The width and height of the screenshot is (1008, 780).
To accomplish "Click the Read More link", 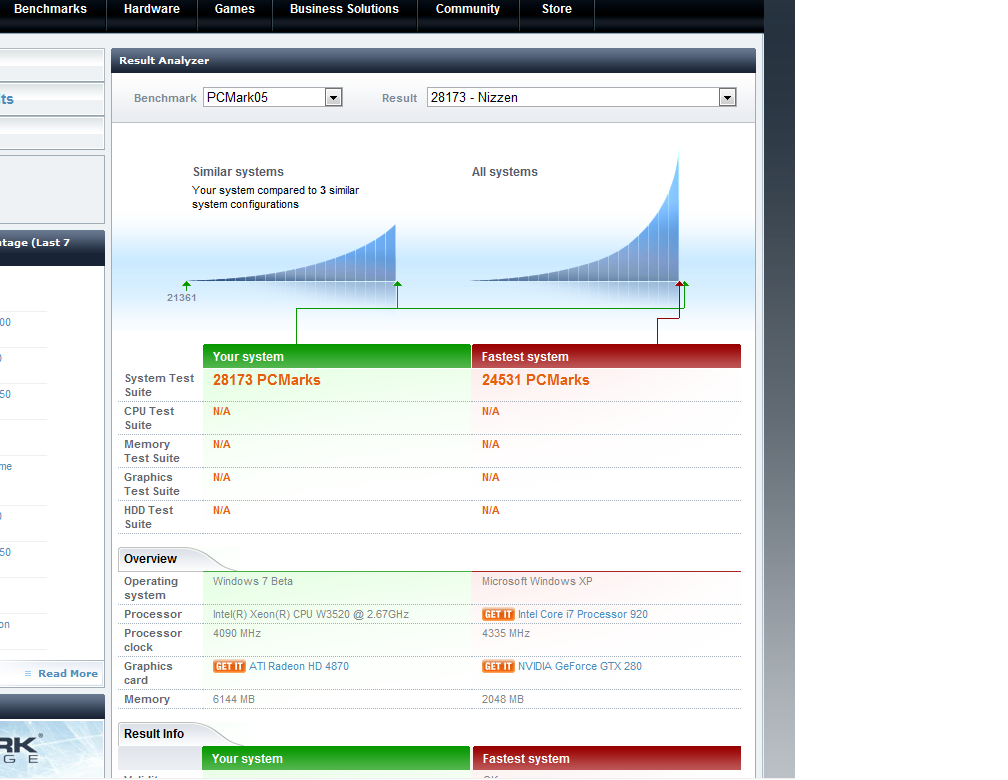I will pyautogui.click(x=68, y=673).
